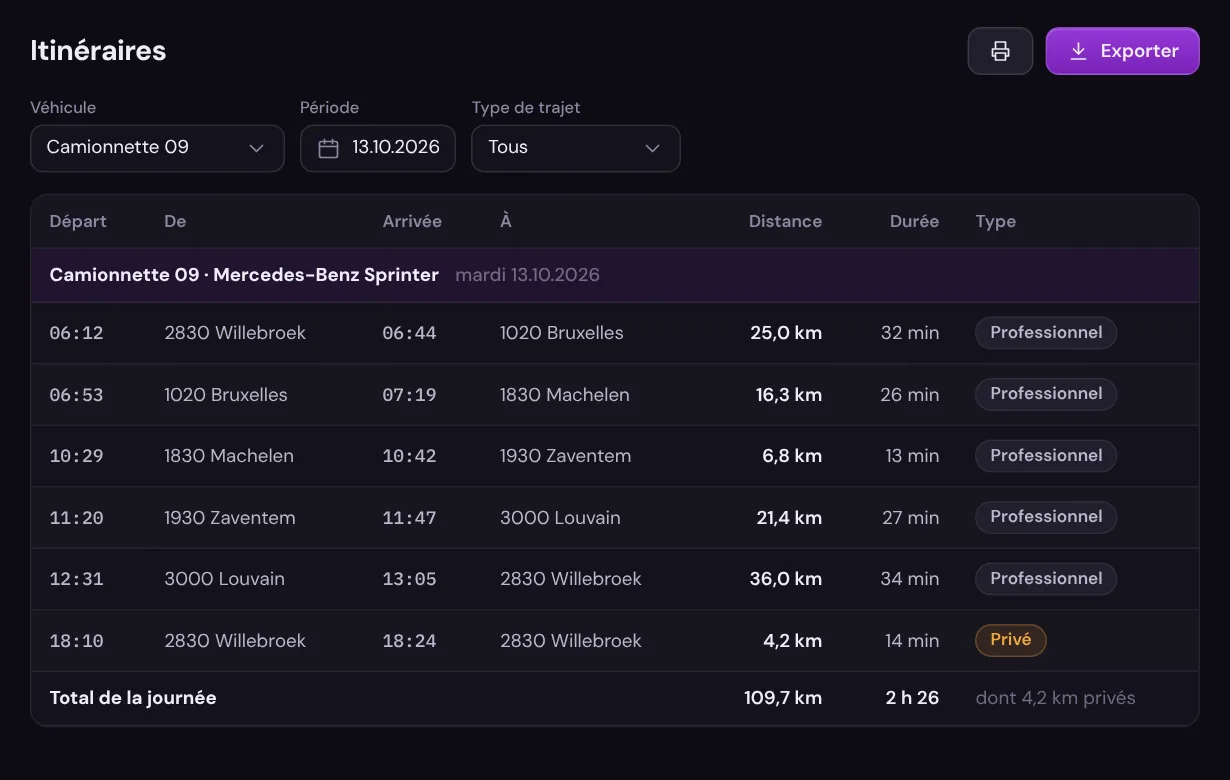Click Professionnel badge in the 12:31 row
The width and height of the screenshot is (1230, 780).
pos(1046,579)
